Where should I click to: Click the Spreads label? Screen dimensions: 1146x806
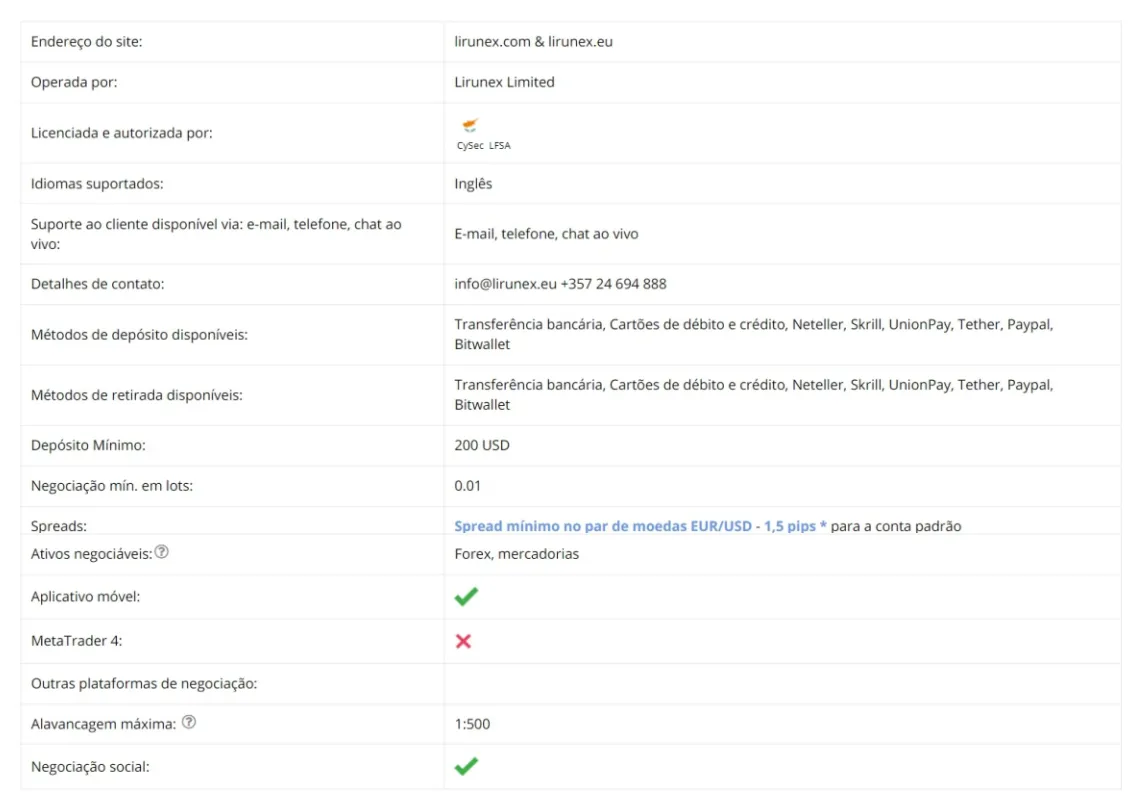(x=58, y=526)
